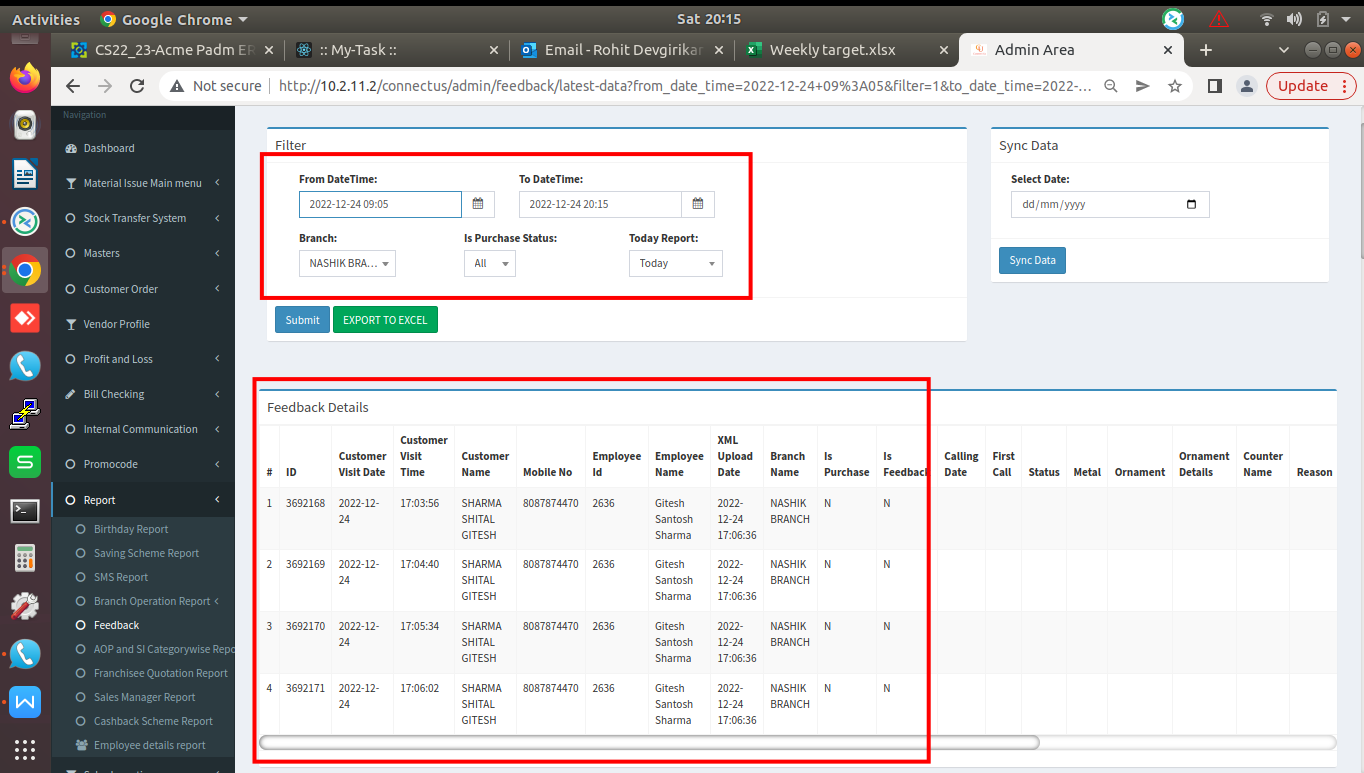Switch to My-Task tab
Viewport: 1364px width, 773px height.
(398, 49)
